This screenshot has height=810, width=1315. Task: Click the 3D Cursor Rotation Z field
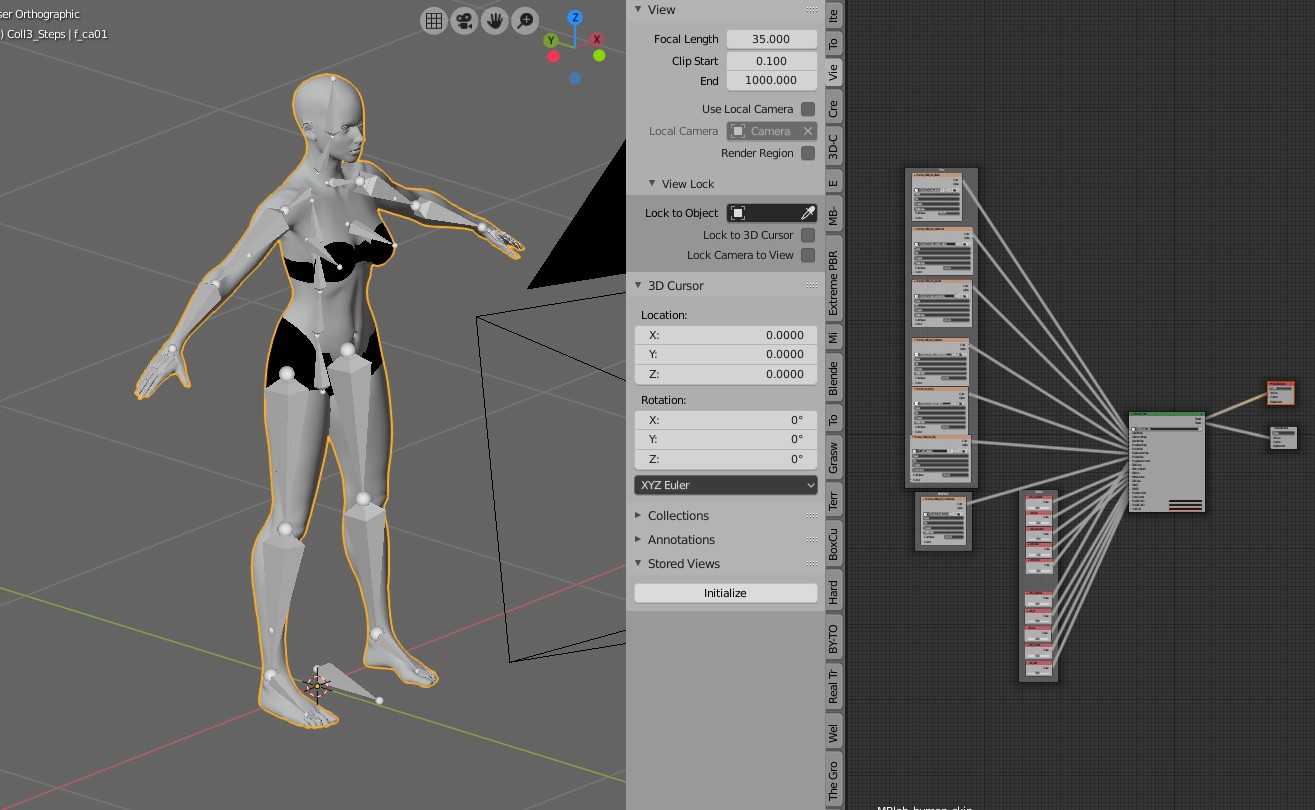[726, 459]
